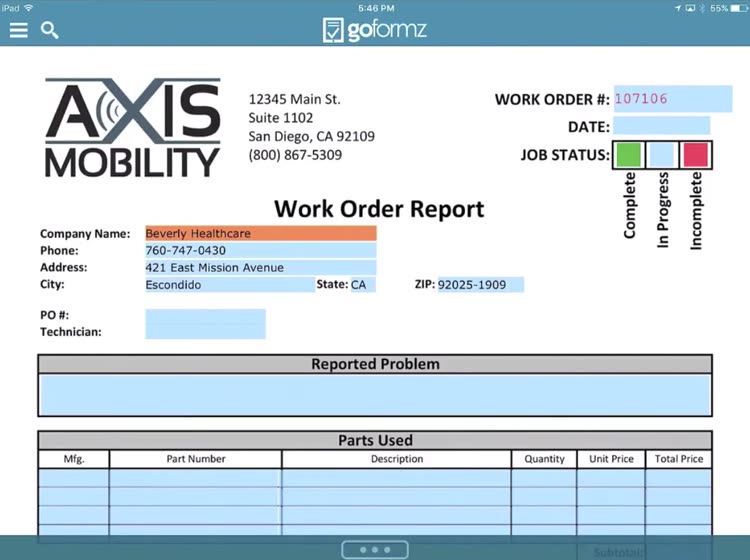Tap the empty Date field
750x560 pixels.
(662, 126)
